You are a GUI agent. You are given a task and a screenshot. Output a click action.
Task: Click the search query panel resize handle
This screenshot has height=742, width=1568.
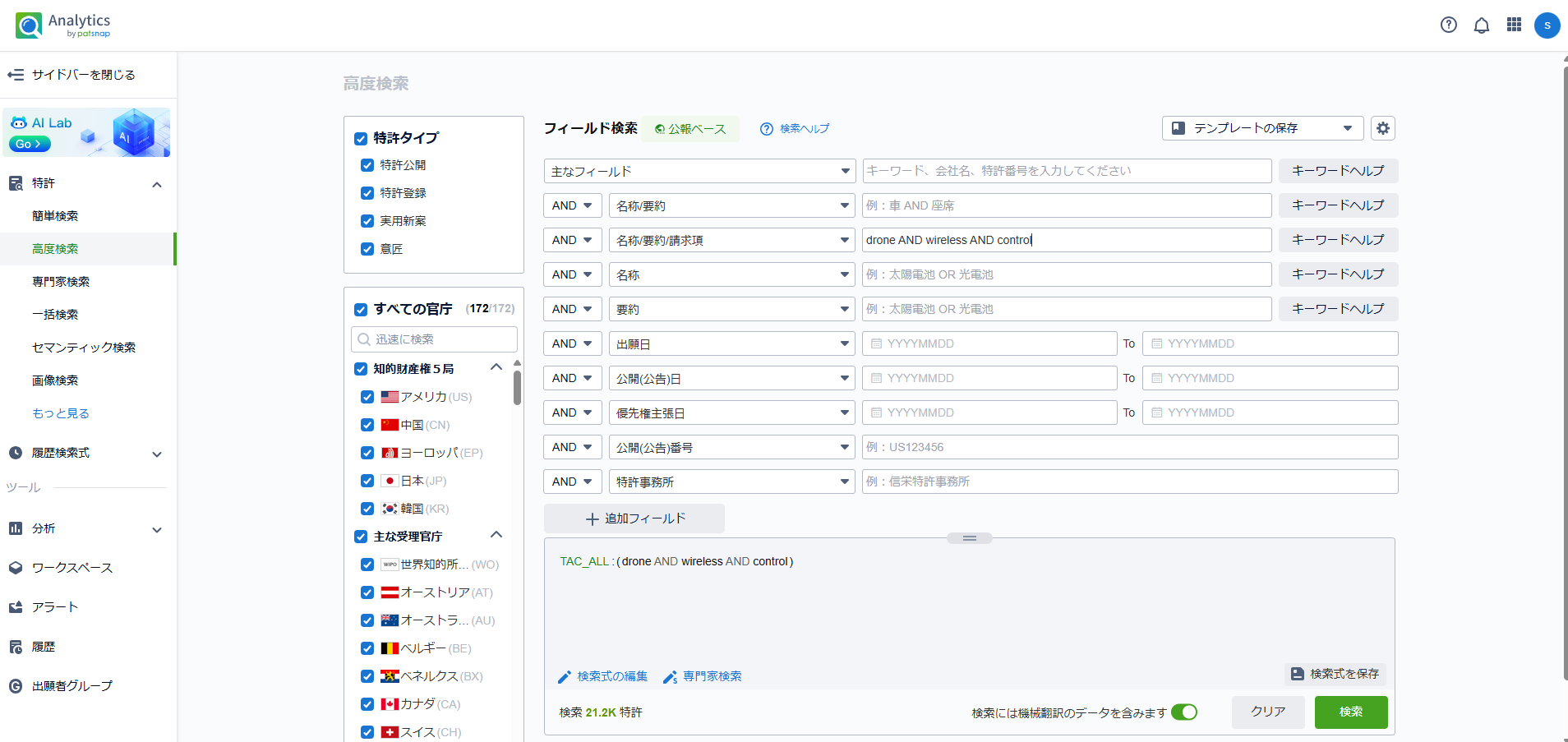click(969, 538)
